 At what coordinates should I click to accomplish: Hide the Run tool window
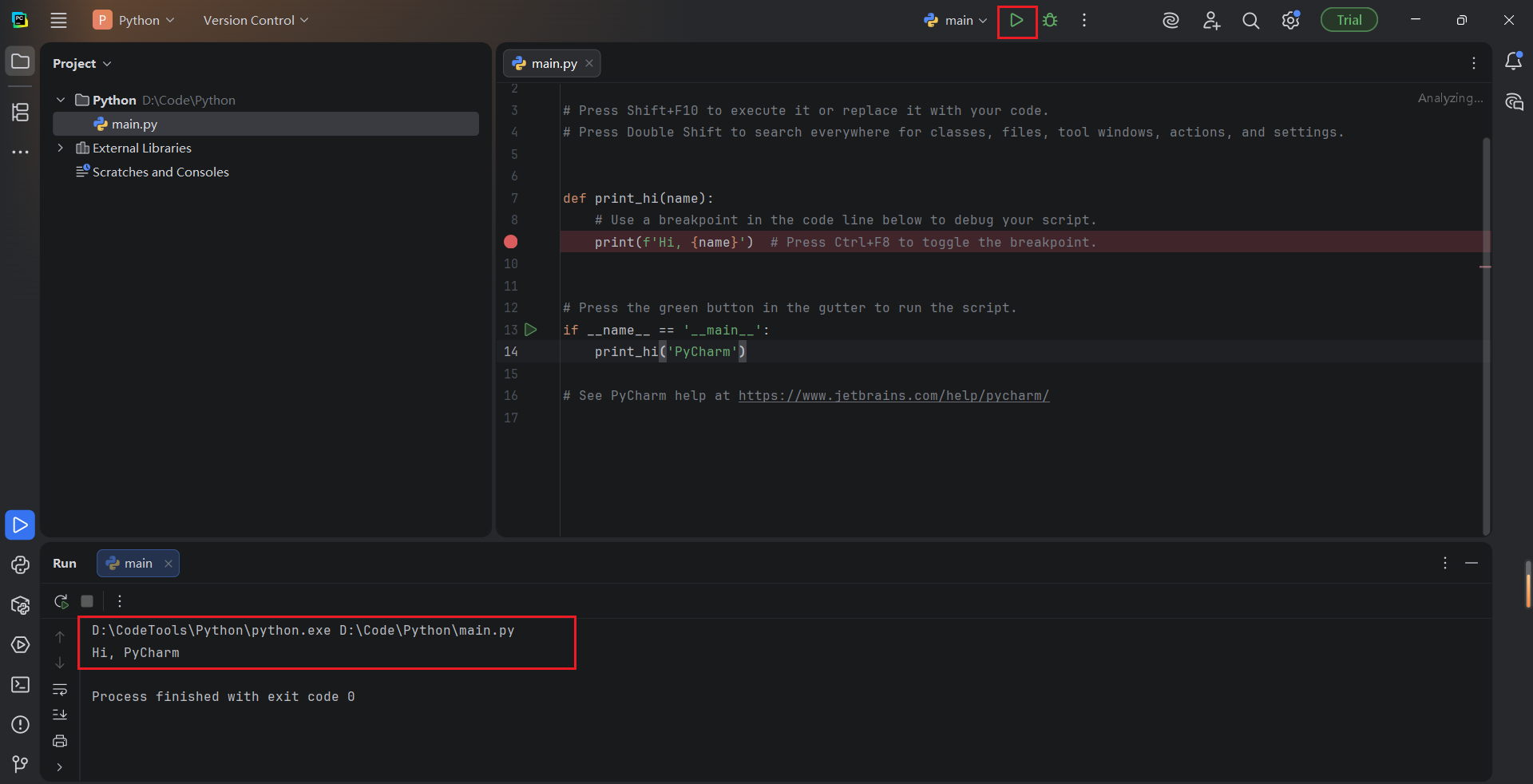pos(1472,564)
